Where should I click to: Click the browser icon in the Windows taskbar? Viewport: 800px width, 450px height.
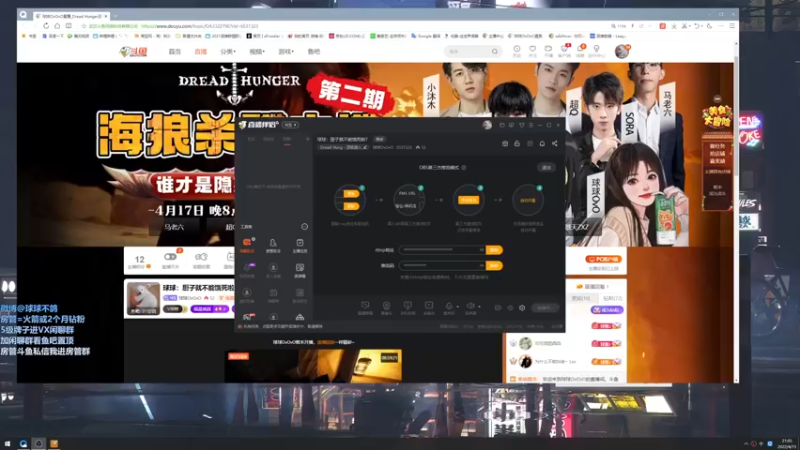pyautogui.click(x=23, y=444)
